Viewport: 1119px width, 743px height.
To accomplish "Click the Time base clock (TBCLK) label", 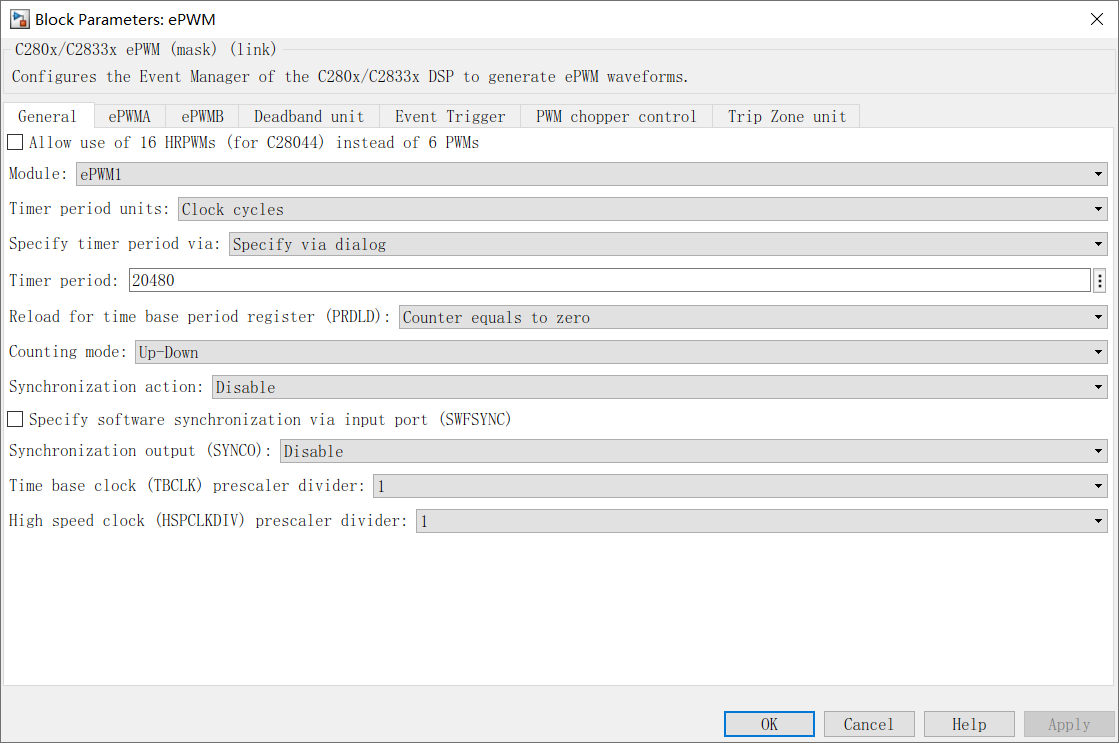I will click(x=187, y=485).
